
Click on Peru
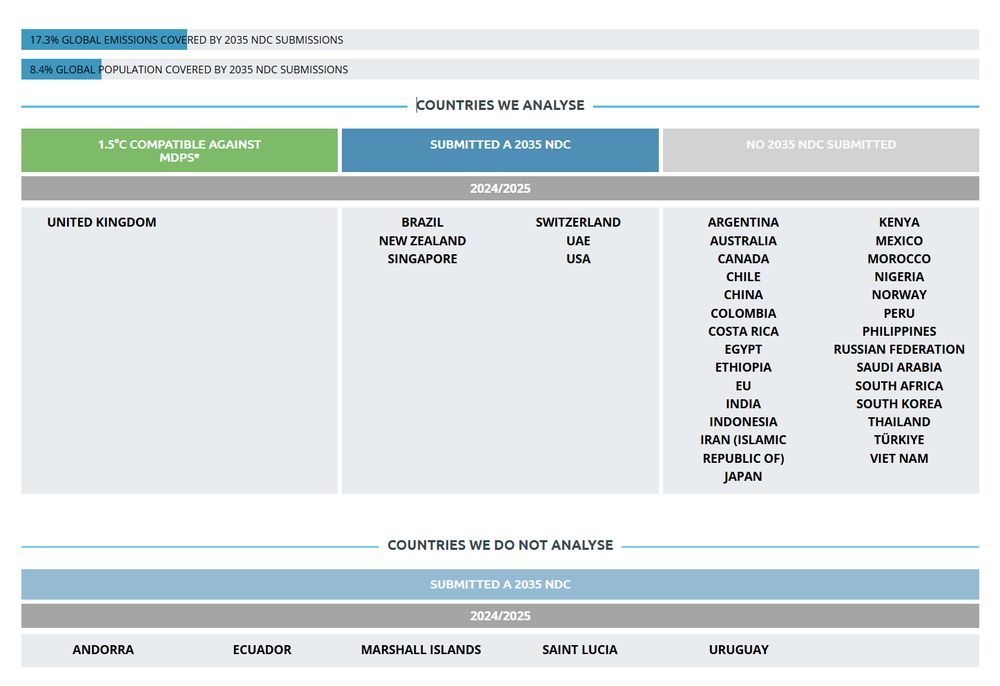click(899, 313)
